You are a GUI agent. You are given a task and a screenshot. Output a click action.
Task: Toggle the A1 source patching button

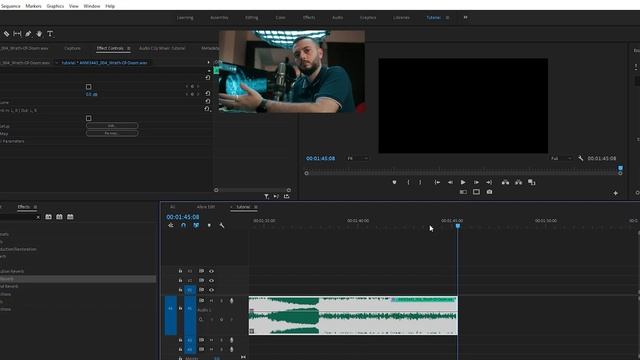pyautogui.click(x=171, y=316)
